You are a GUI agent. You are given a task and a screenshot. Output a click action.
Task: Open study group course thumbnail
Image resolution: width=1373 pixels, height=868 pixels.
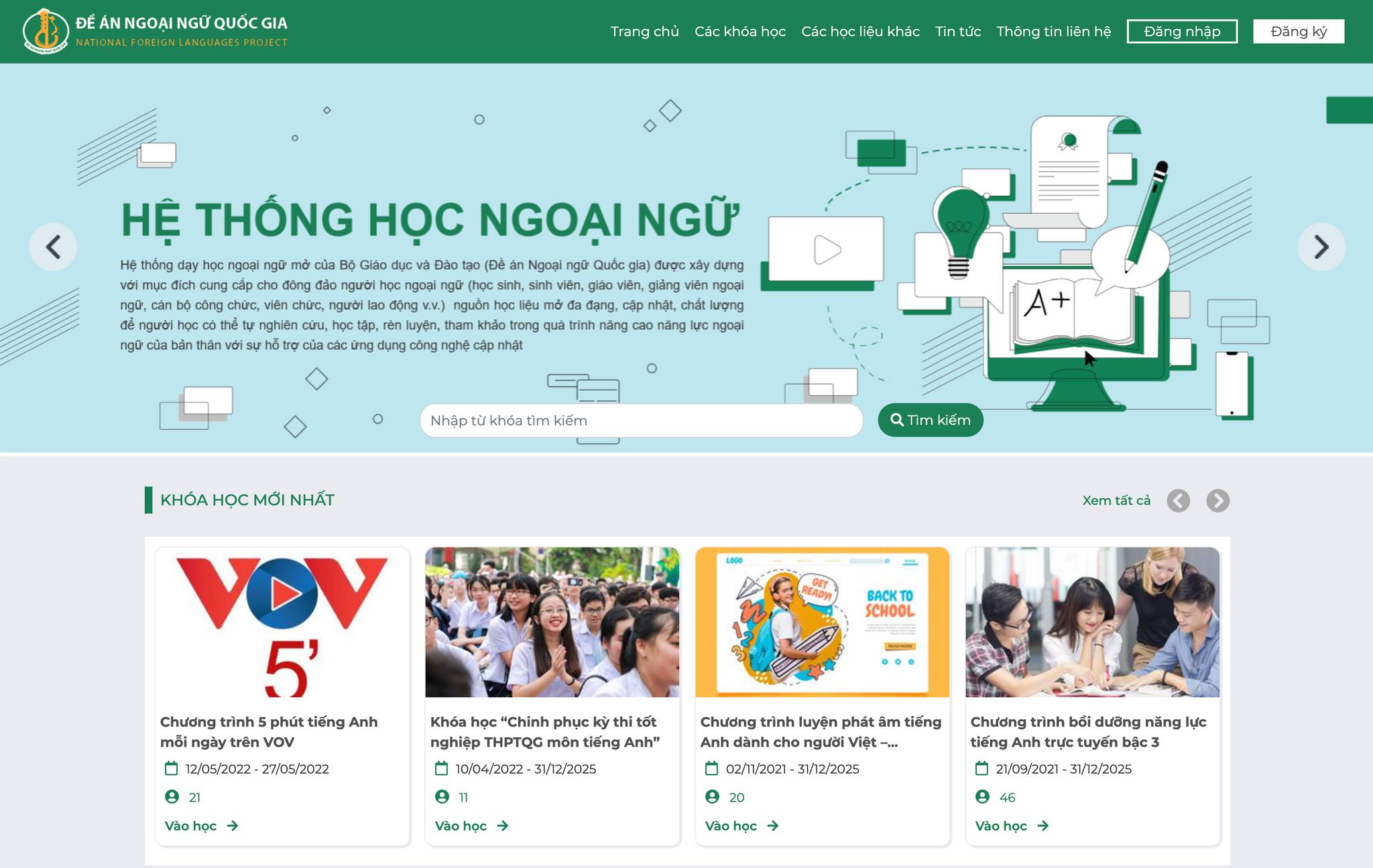pyautogui.click(x=1093, y=622)
